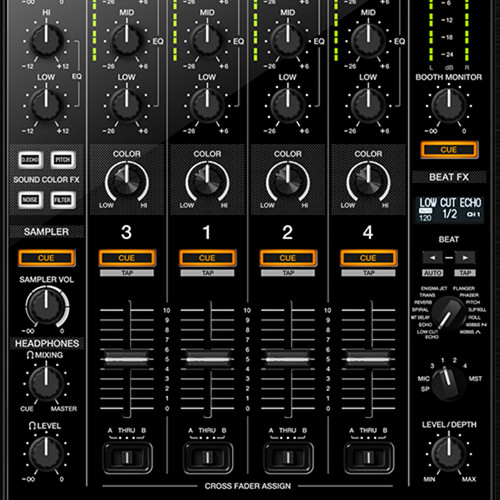Click the Beat FX TAP button
Screen dimensions: 500x500
465,273
